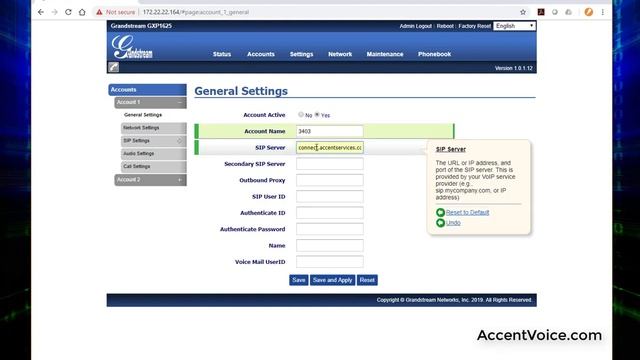This screenshot has width=640, height=360.
Task: Click the Authenticate Password field
Action: tap(329, 229)
